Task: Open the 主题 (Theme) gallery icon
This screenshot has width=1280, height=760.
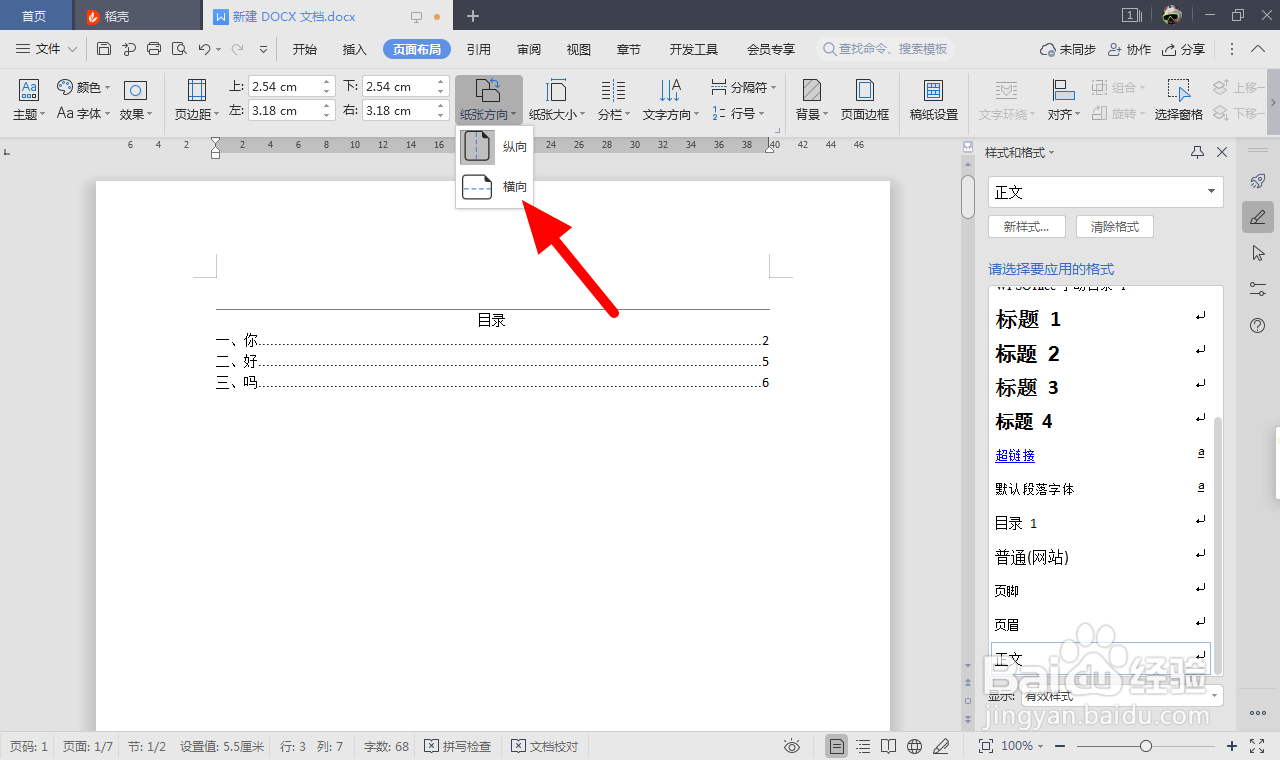Action: [x=29, y=89]
